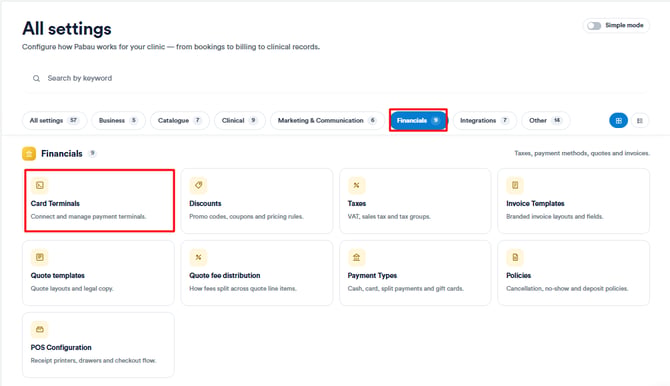The width and height of the screenshot is (670, 386).
Task: Click the Card Terminals icon
Action: pyautogui.click(x=40, y=185)
